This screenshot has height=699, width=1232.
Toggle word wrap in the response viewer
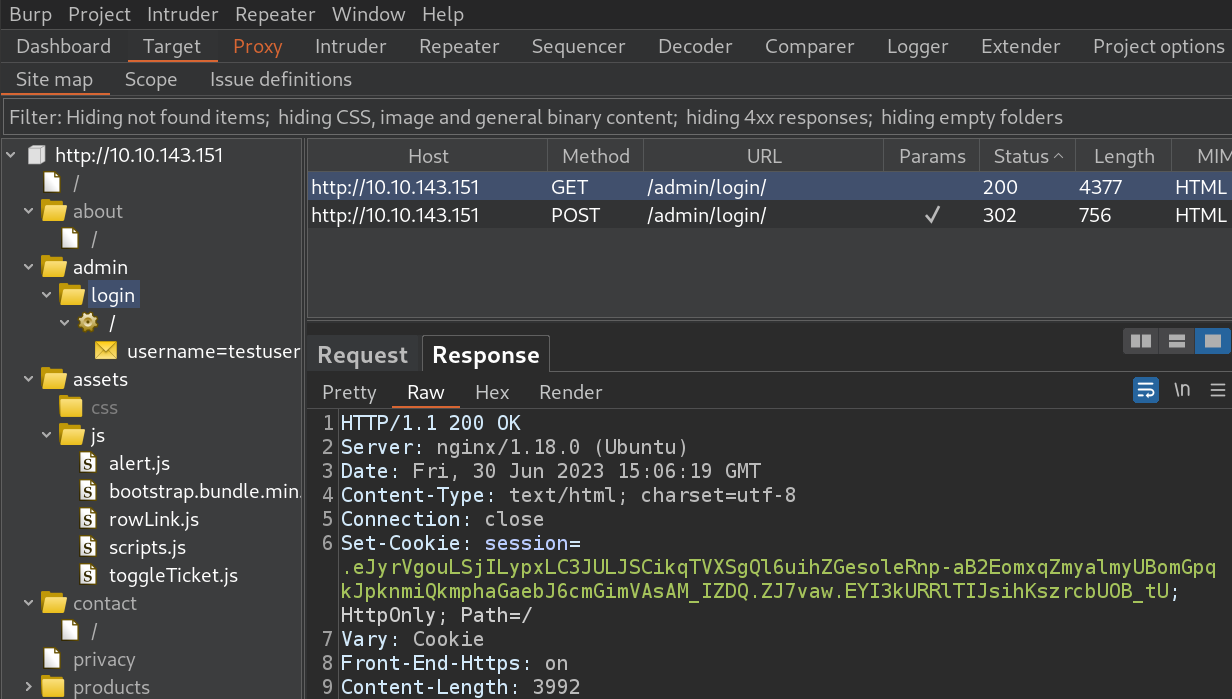(1146, 390)
